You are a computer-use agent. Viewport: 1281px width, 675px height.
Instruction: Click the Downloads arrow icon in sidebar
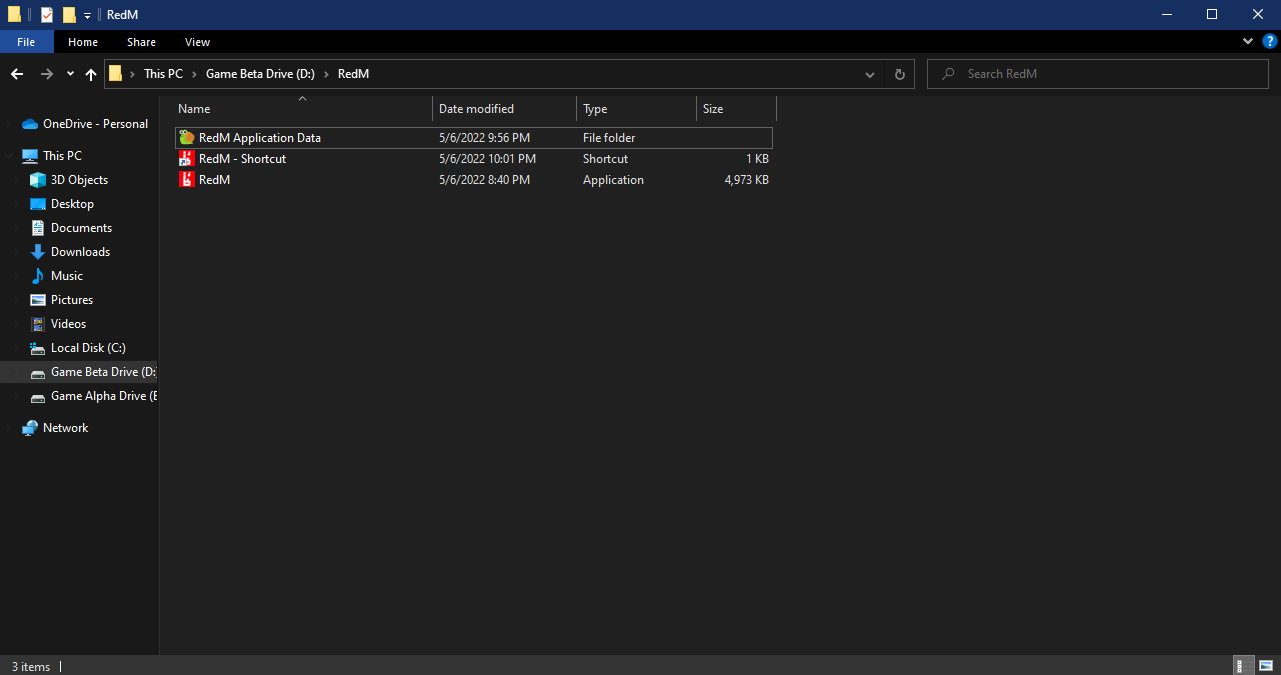(x=38, y=252)
